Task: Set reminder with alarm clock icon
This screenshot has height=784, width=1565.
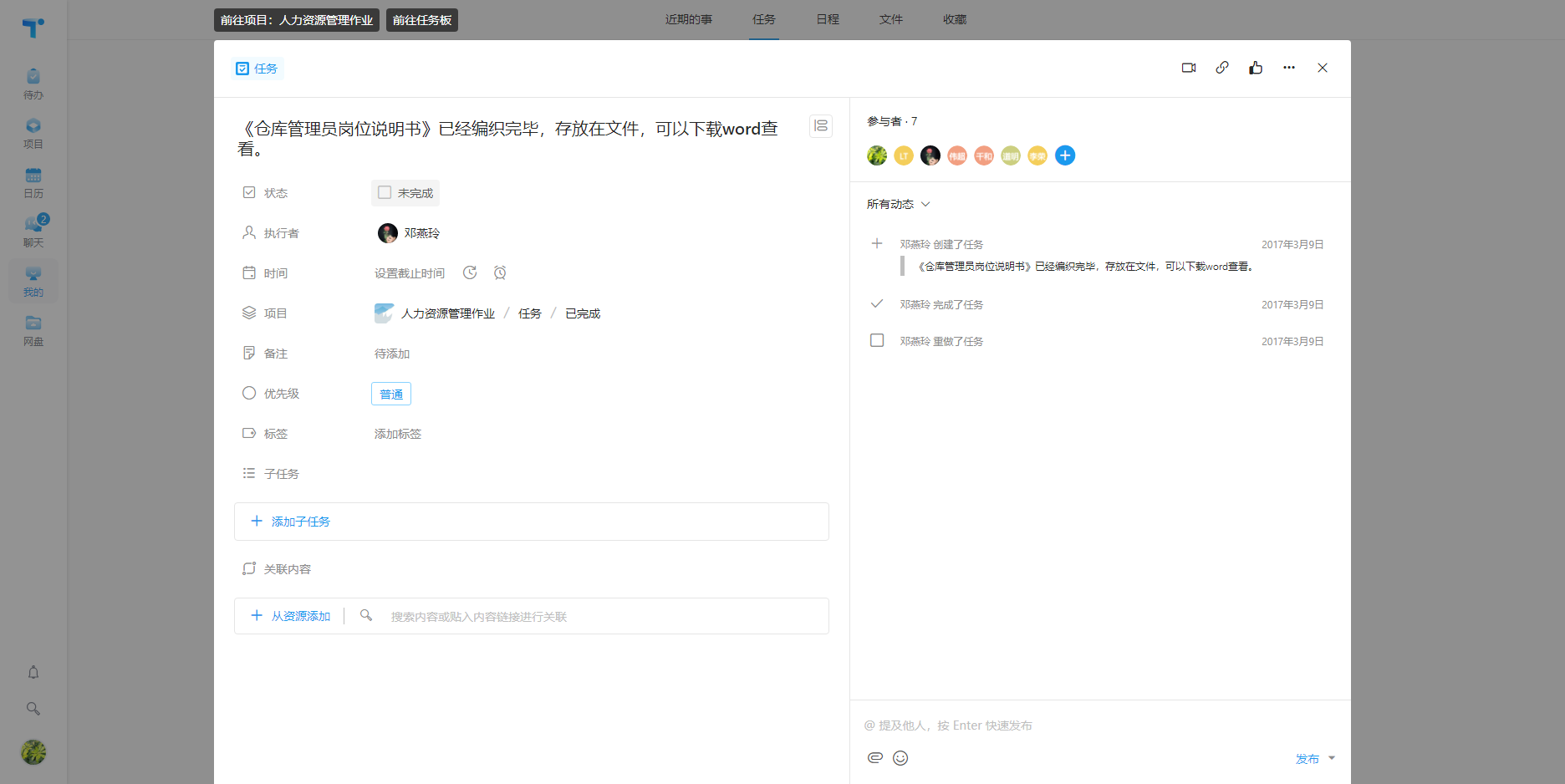Action: coord(500,272)
